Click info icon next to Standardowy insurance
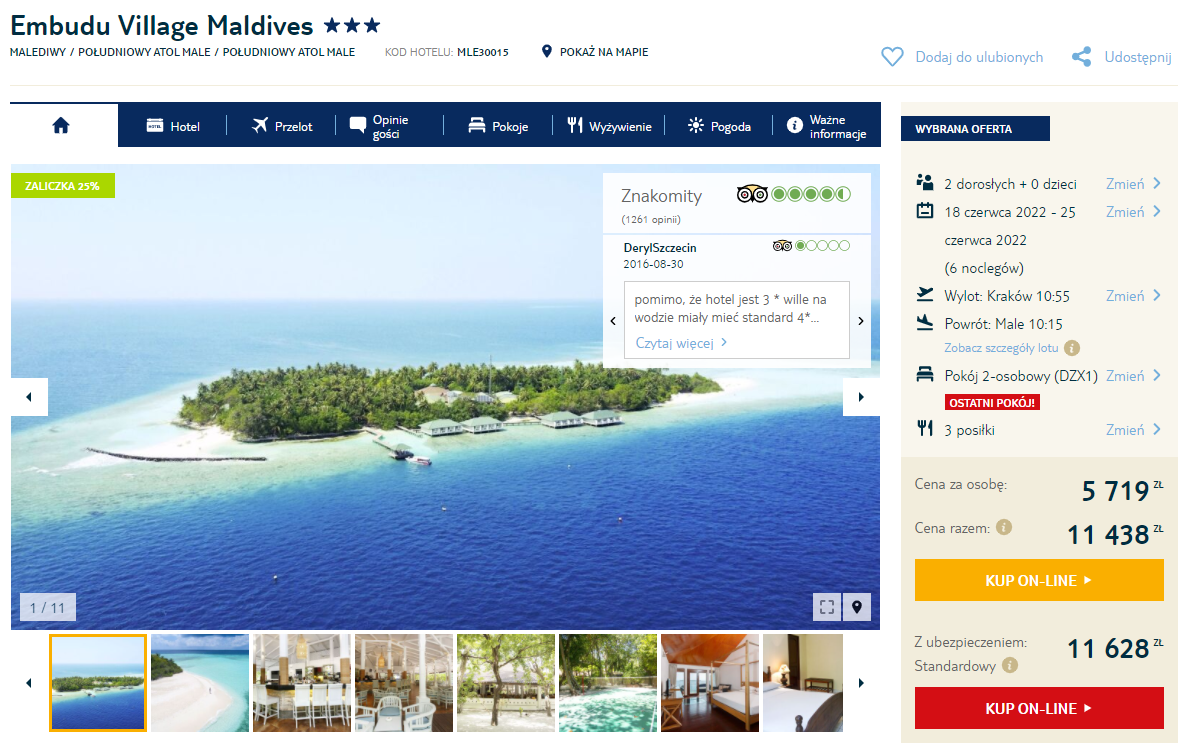Image resolution: width=1184 pixels, height=749 pixels. click(x=1010, y=666)
